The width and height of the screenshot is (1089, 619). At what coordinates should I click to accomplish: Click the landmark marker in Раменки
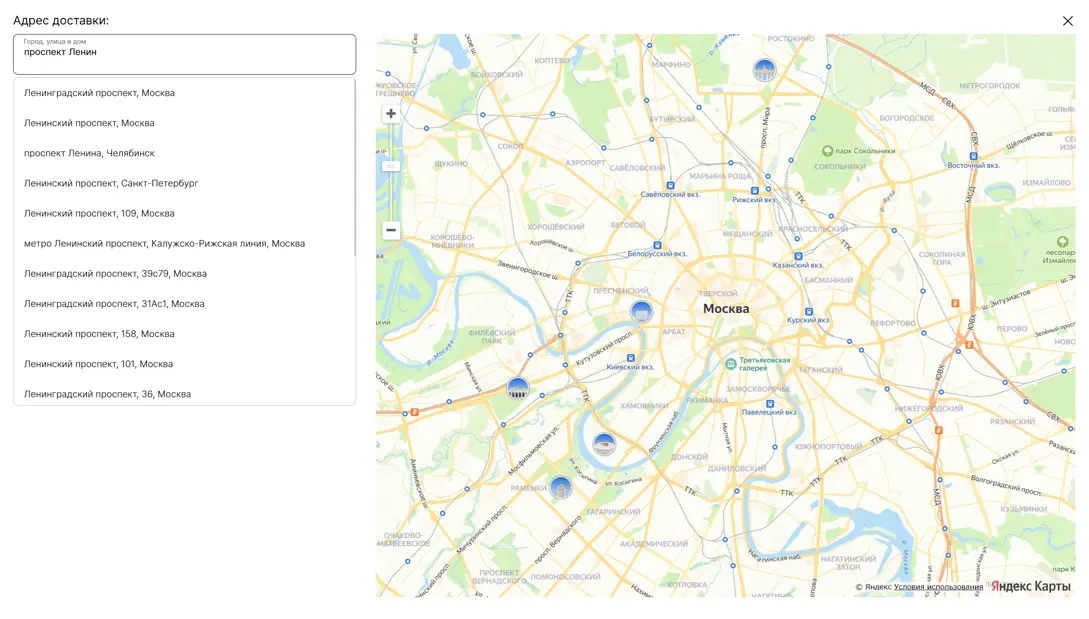[561, 487]
